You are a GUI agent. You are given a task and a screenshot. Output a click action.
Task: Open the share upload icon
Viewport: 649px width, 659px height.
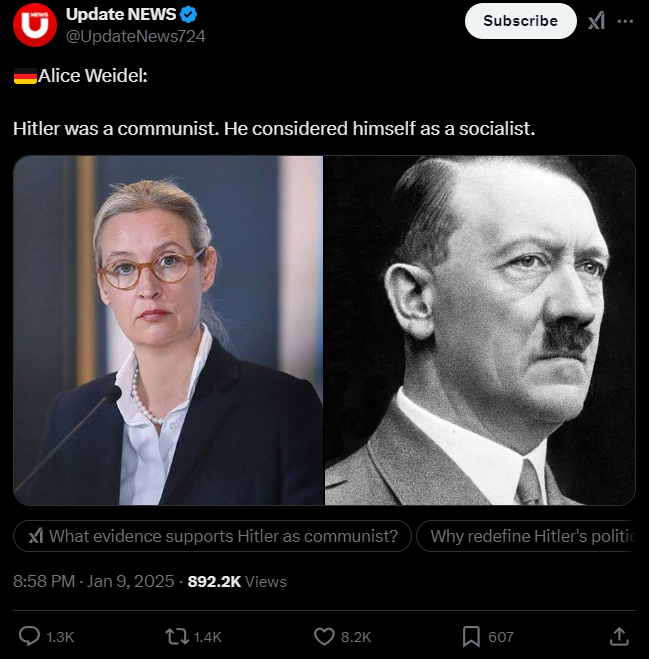pos(619,636)
